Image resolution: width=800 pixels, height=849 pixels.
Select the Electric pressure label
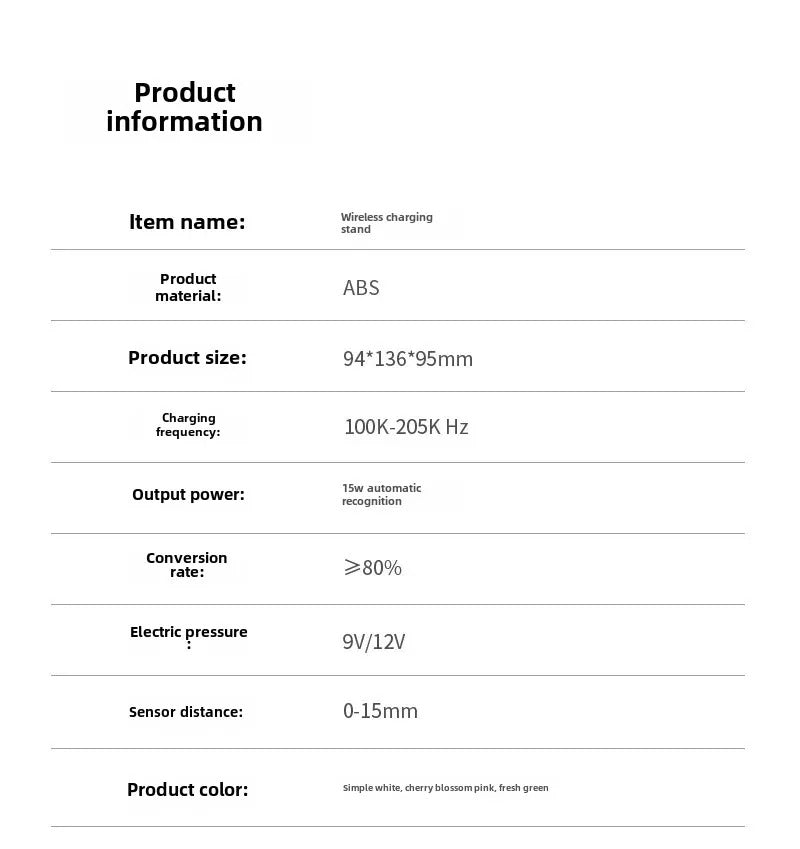188,636
